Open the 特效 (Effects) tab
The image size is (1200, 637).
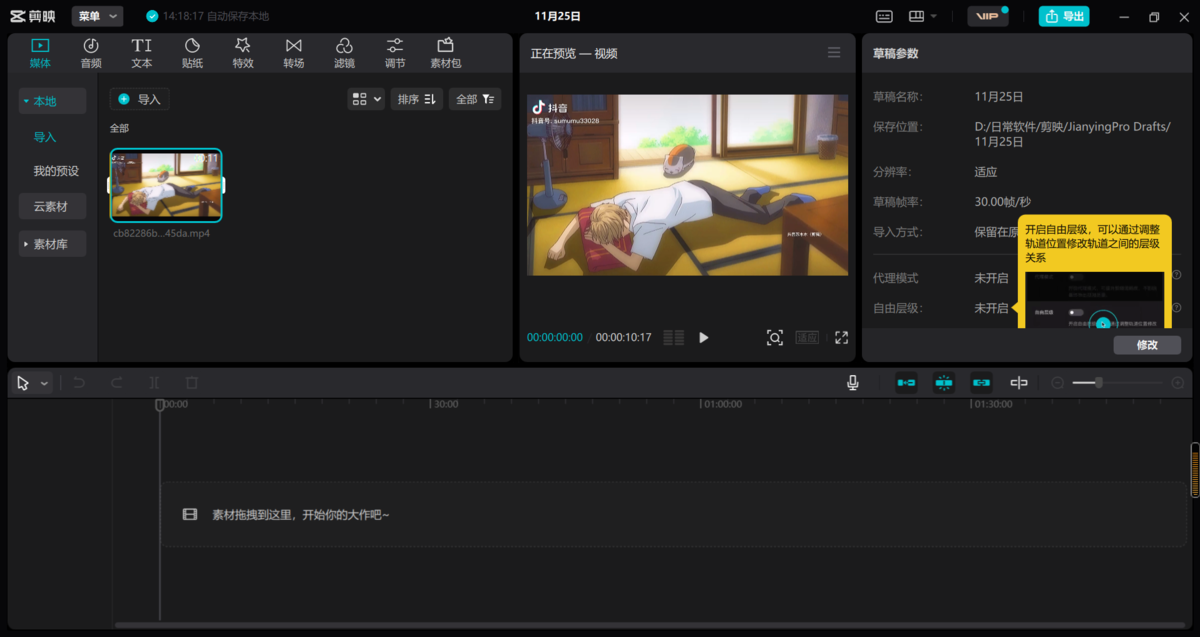[x=243, y=53]
